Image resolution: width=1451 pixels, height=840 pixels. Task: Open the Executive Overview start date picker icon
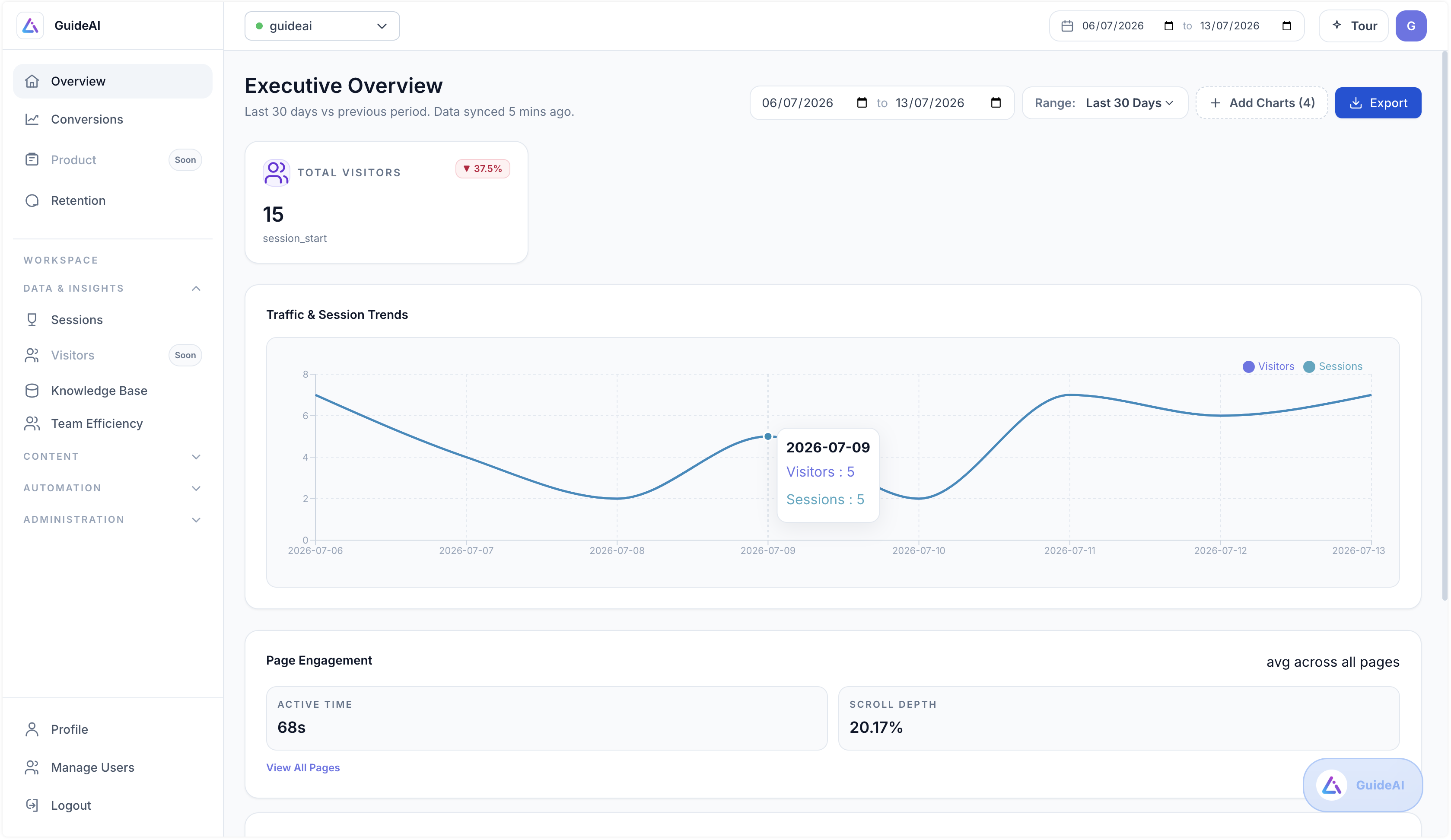point(861,102)
